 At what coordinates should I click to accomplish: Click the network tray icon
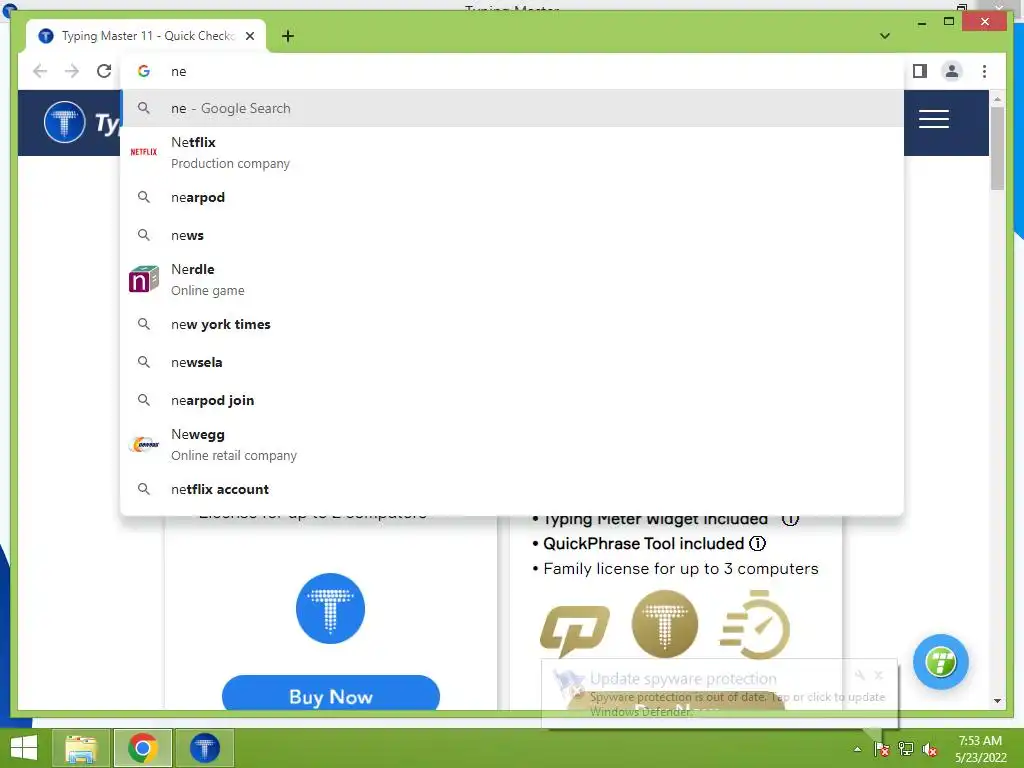[x=906, y=749]
